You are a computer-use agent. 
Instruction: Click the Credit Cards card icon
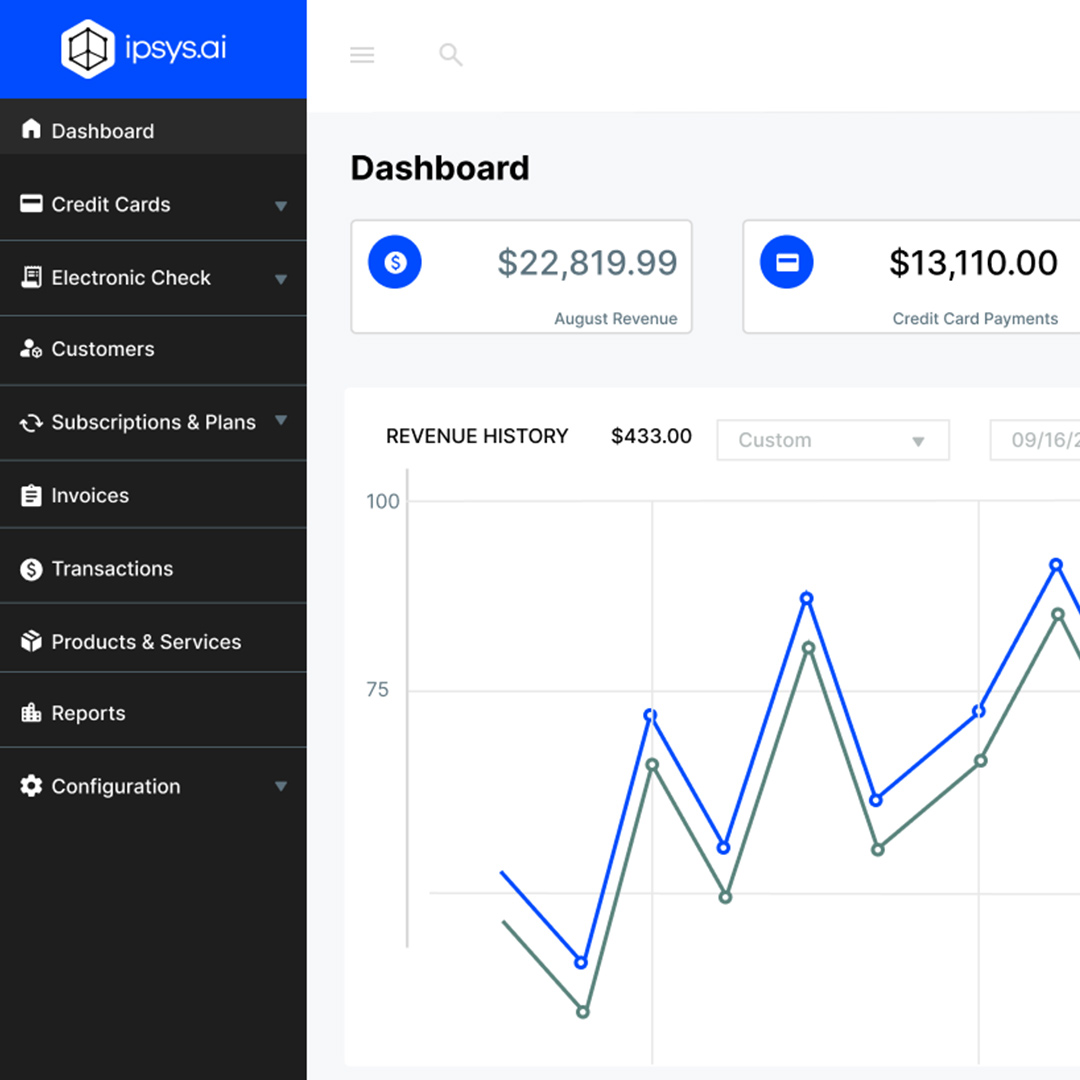coord(31,203)
